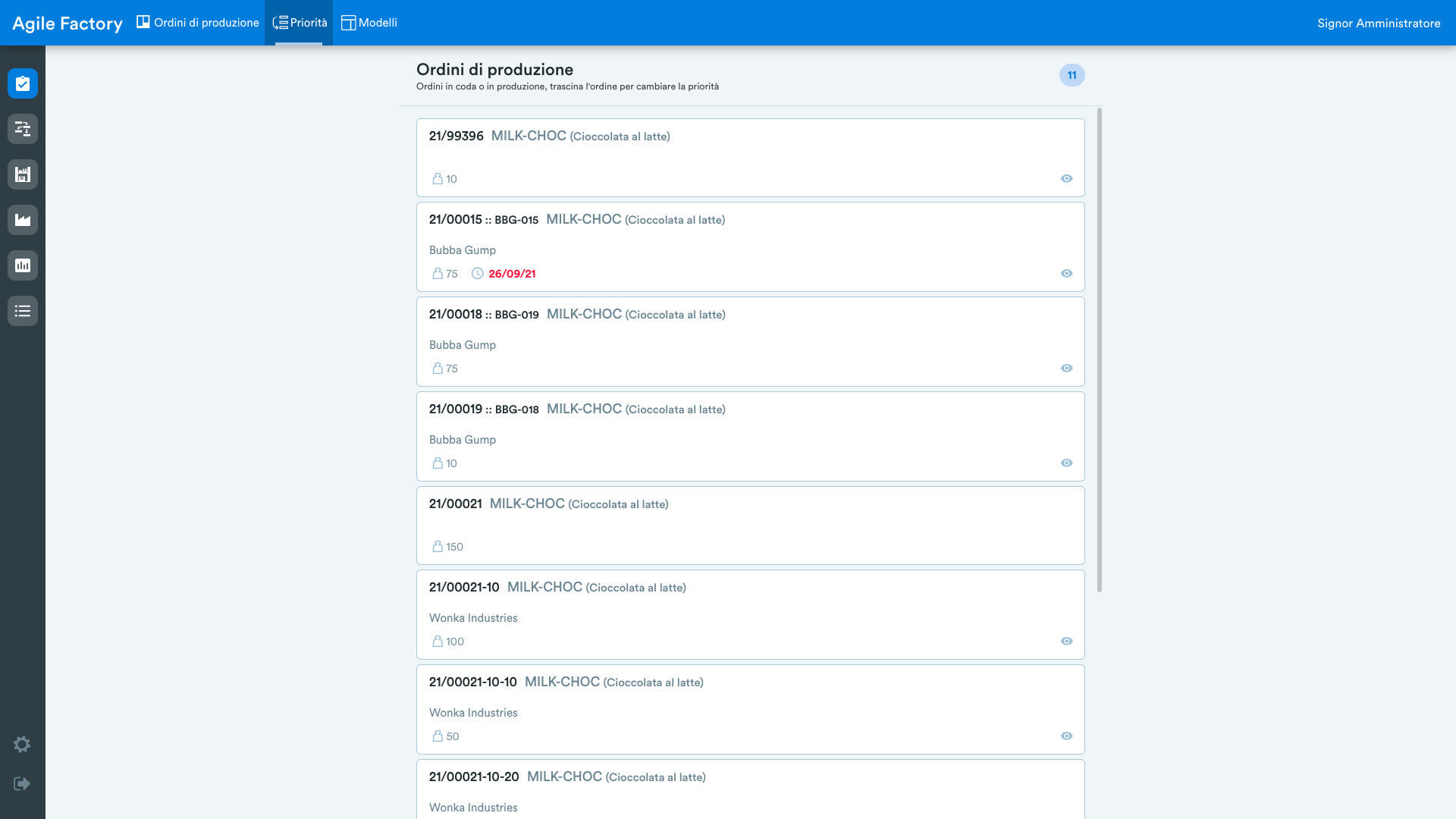The image size is (1456, 819).
Task: Select order 21/00021-10-10 title
Action: (473, 682)
